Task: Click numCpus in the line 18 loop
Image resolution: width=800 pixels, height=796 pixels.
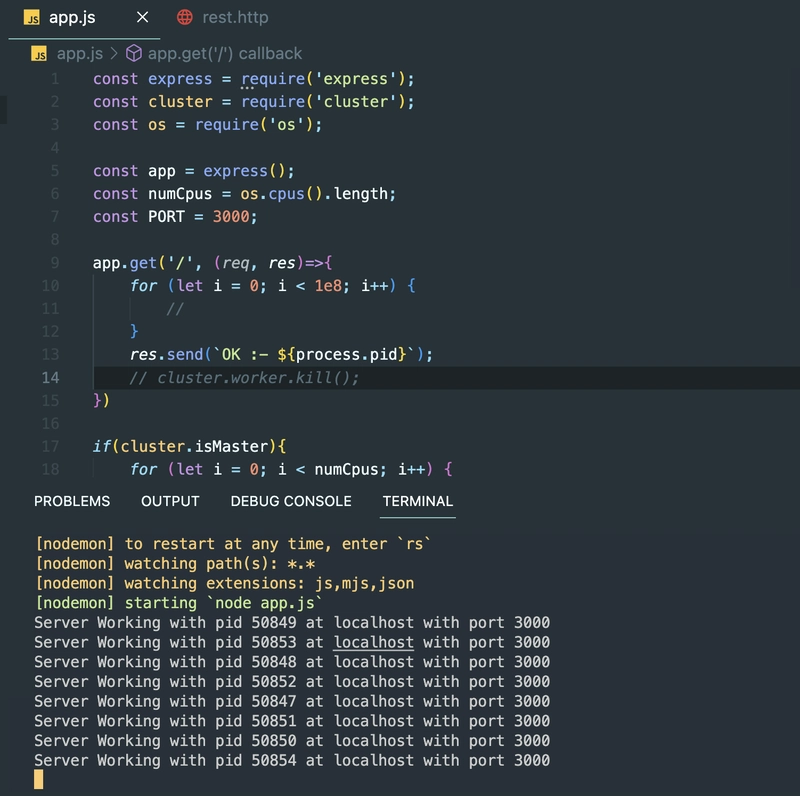Action: click(346, 469)
